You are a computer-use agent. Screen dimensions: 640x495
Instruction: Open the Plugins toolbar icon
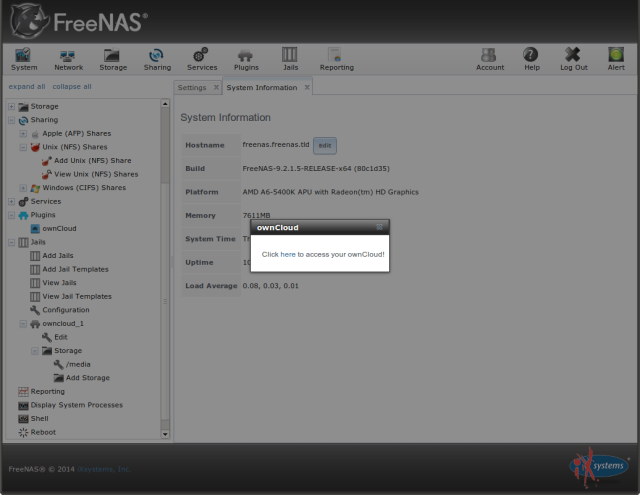(245, 55)
